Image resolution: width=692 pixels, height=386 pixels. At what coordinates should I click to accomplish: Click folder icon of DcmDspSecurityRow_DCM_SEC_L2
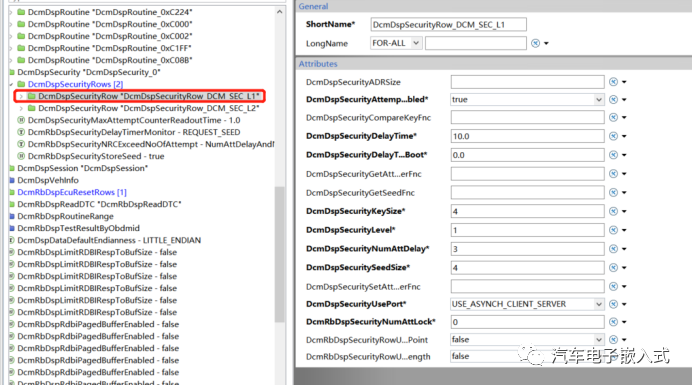pyautogui.click(x=31, y=108)
